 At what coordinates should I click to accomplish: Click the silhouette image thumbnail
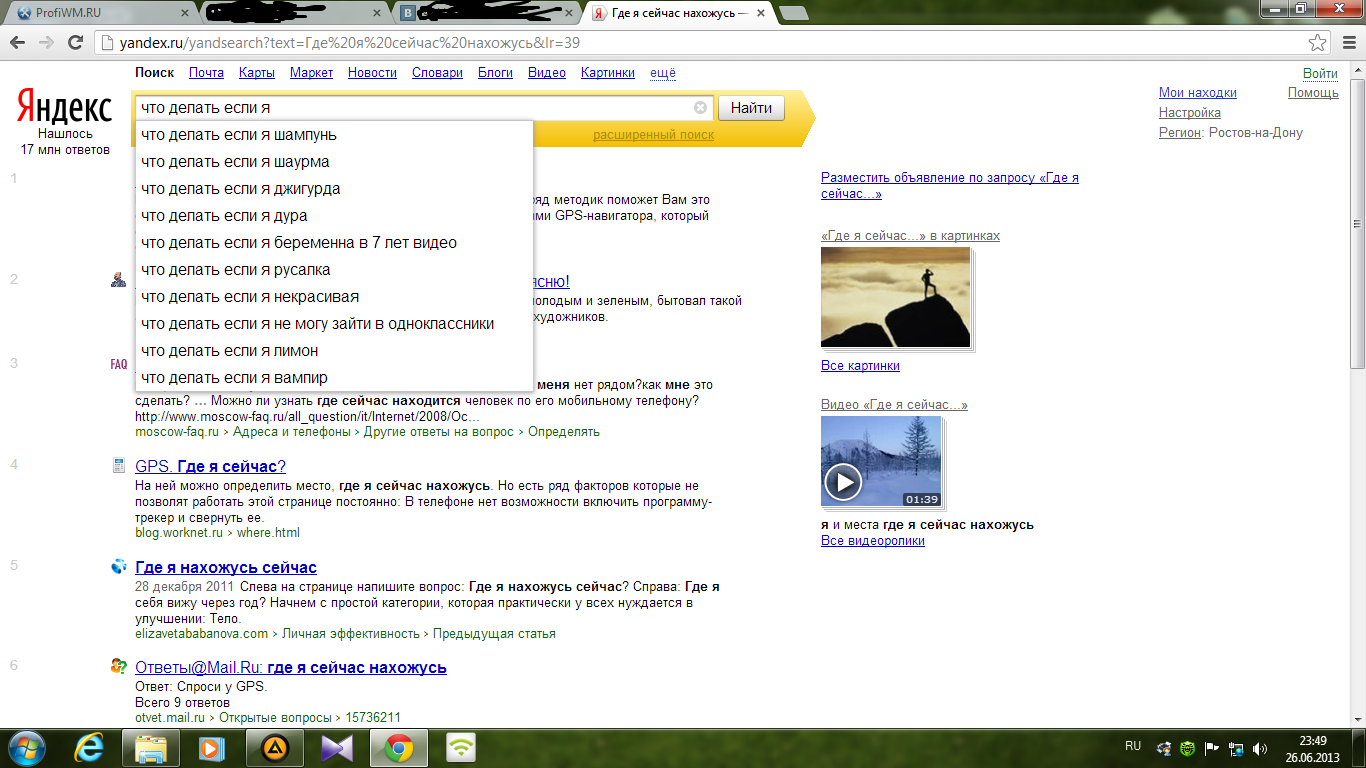pos(895,297)
